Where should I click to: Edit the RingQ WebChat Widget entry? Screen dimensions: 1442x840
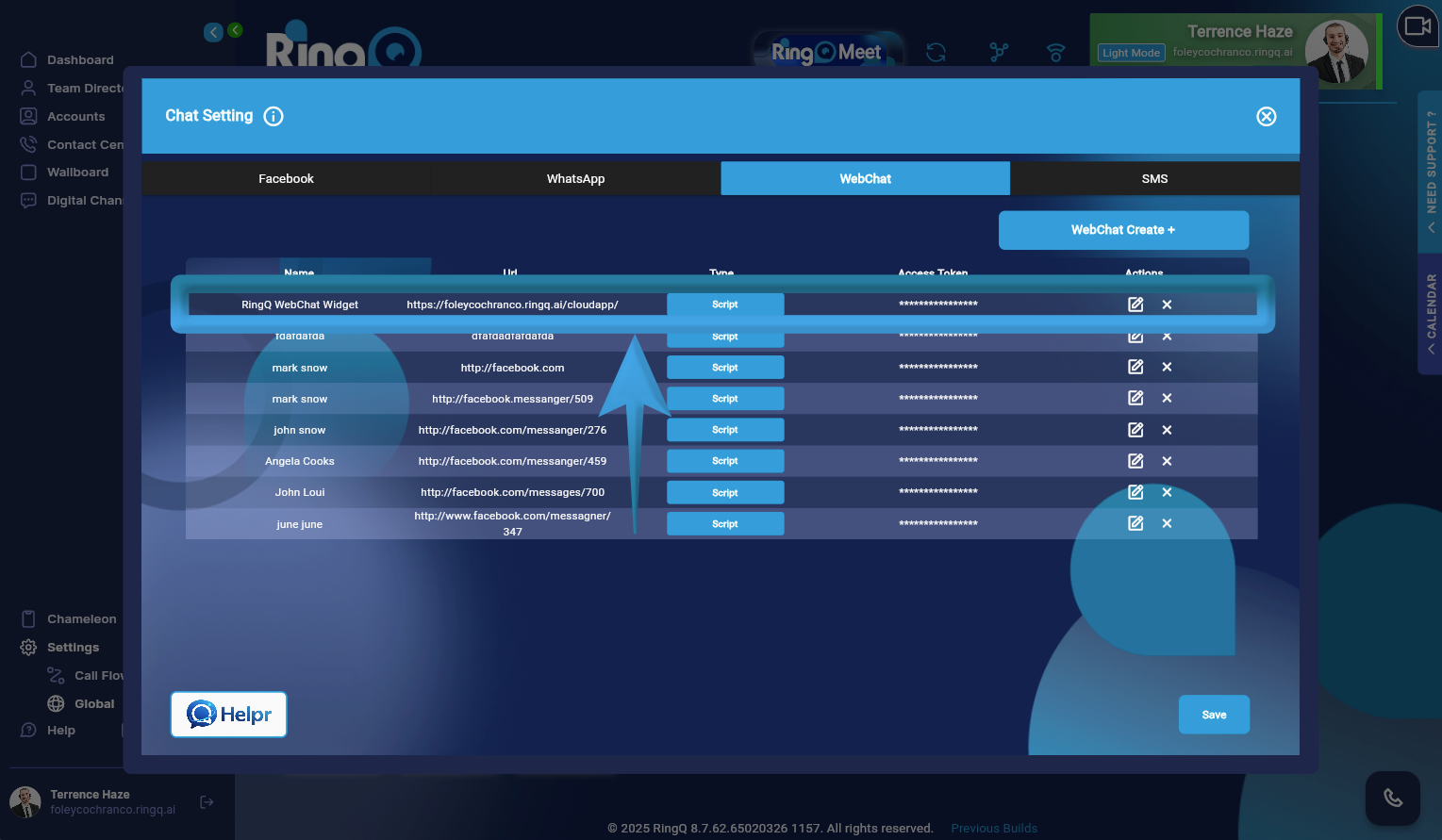[1135, 305]
